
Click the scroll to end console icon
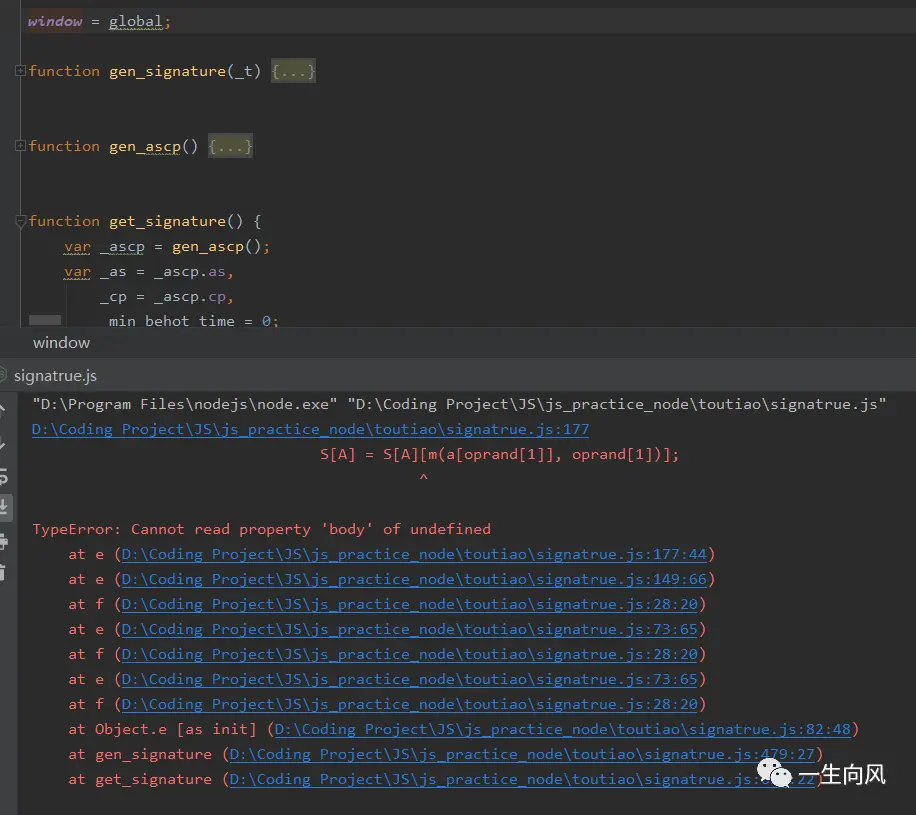click(4, 507)
